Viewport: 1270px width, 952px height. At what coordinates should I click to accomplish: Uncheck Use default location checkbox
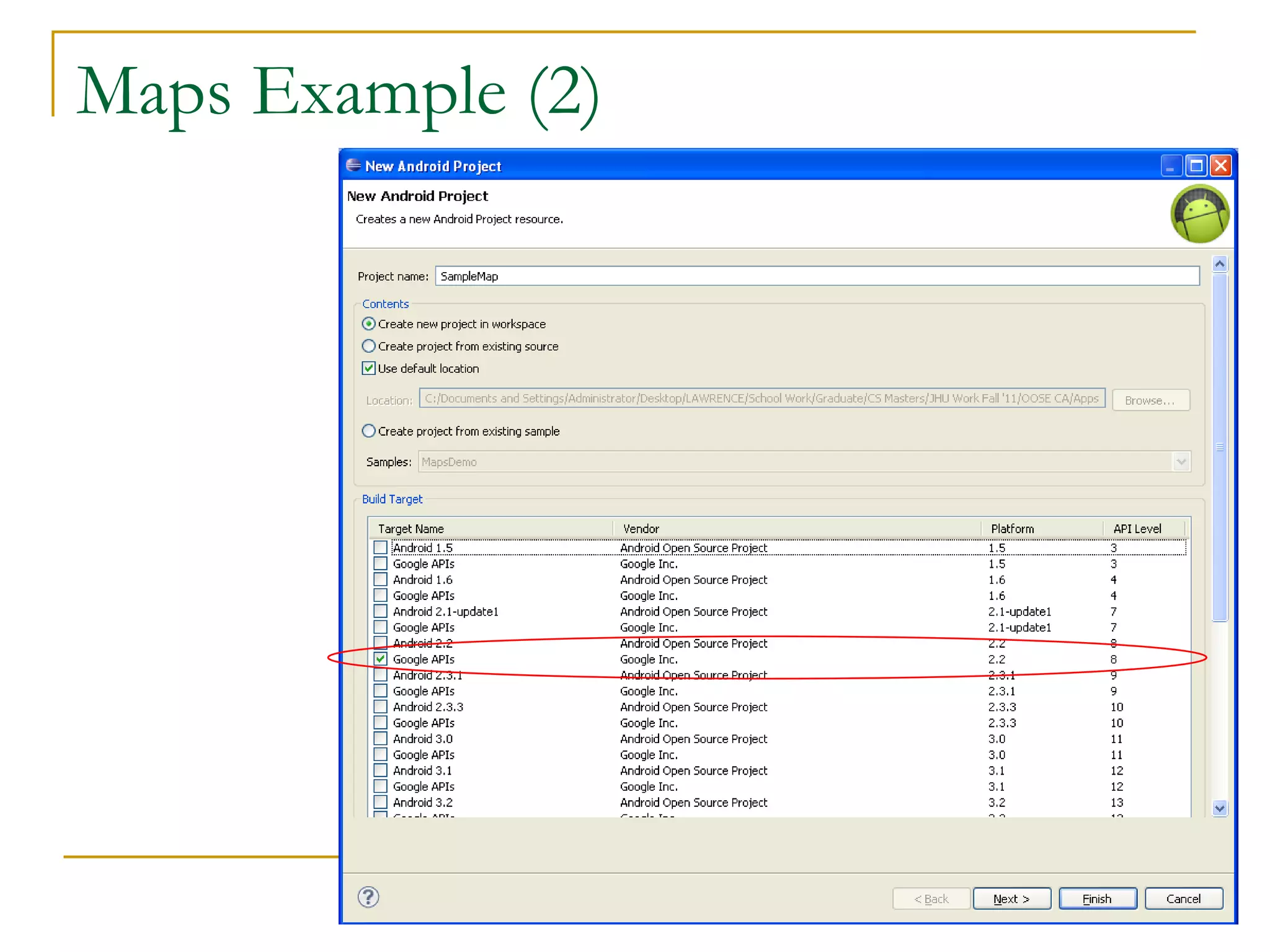point(369,368)
